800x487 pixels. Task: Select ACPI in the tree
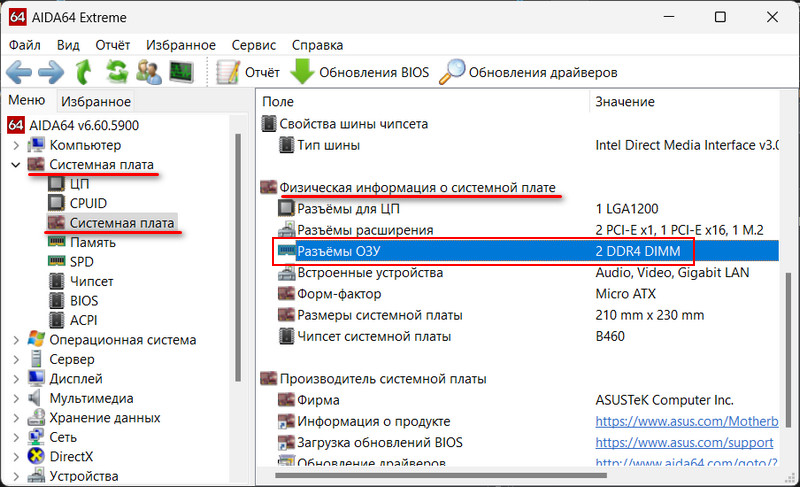(84, 320)
